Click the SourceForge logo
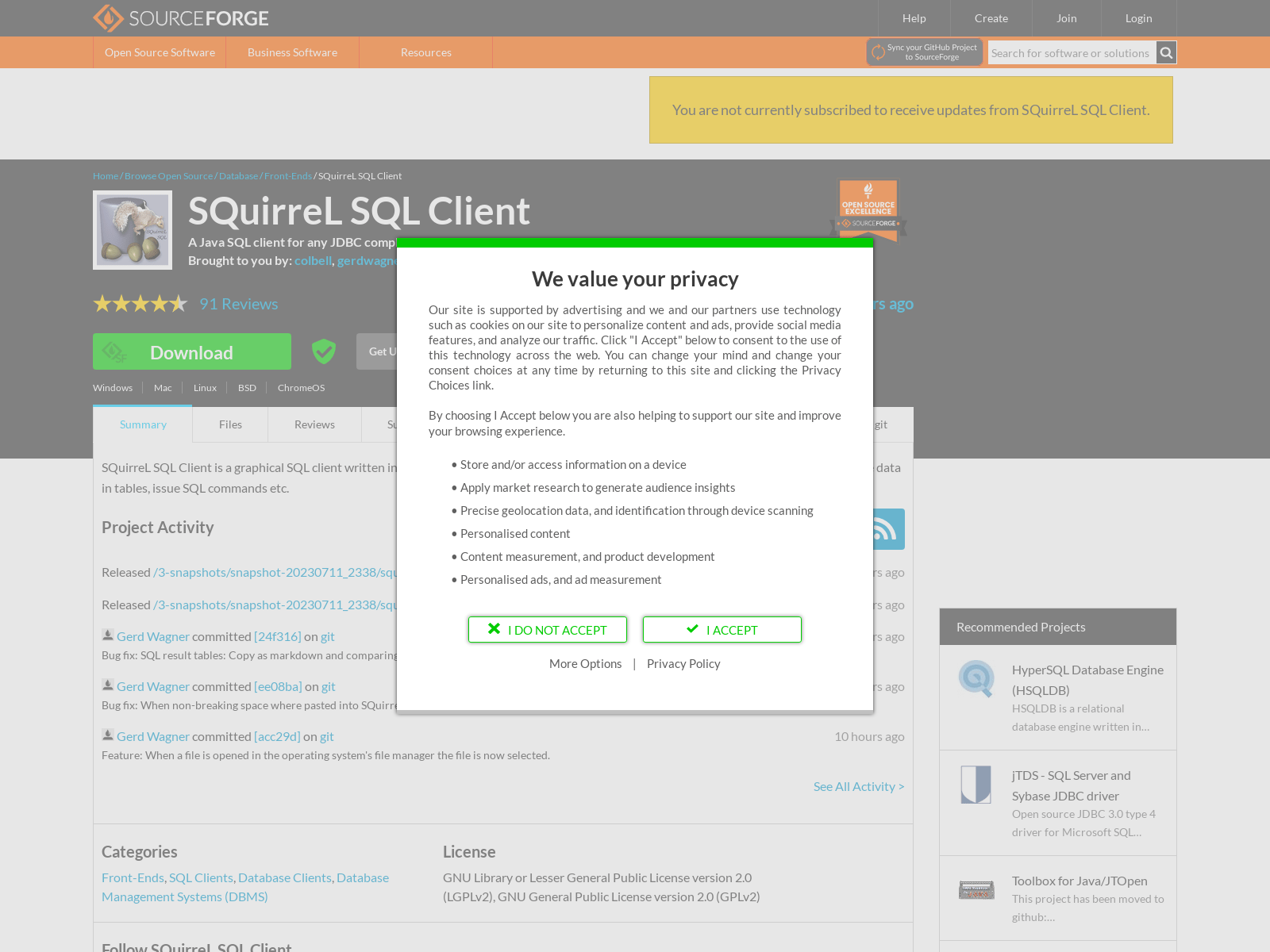This screenshot has height=952, width=1270. [x=180, y=18]
